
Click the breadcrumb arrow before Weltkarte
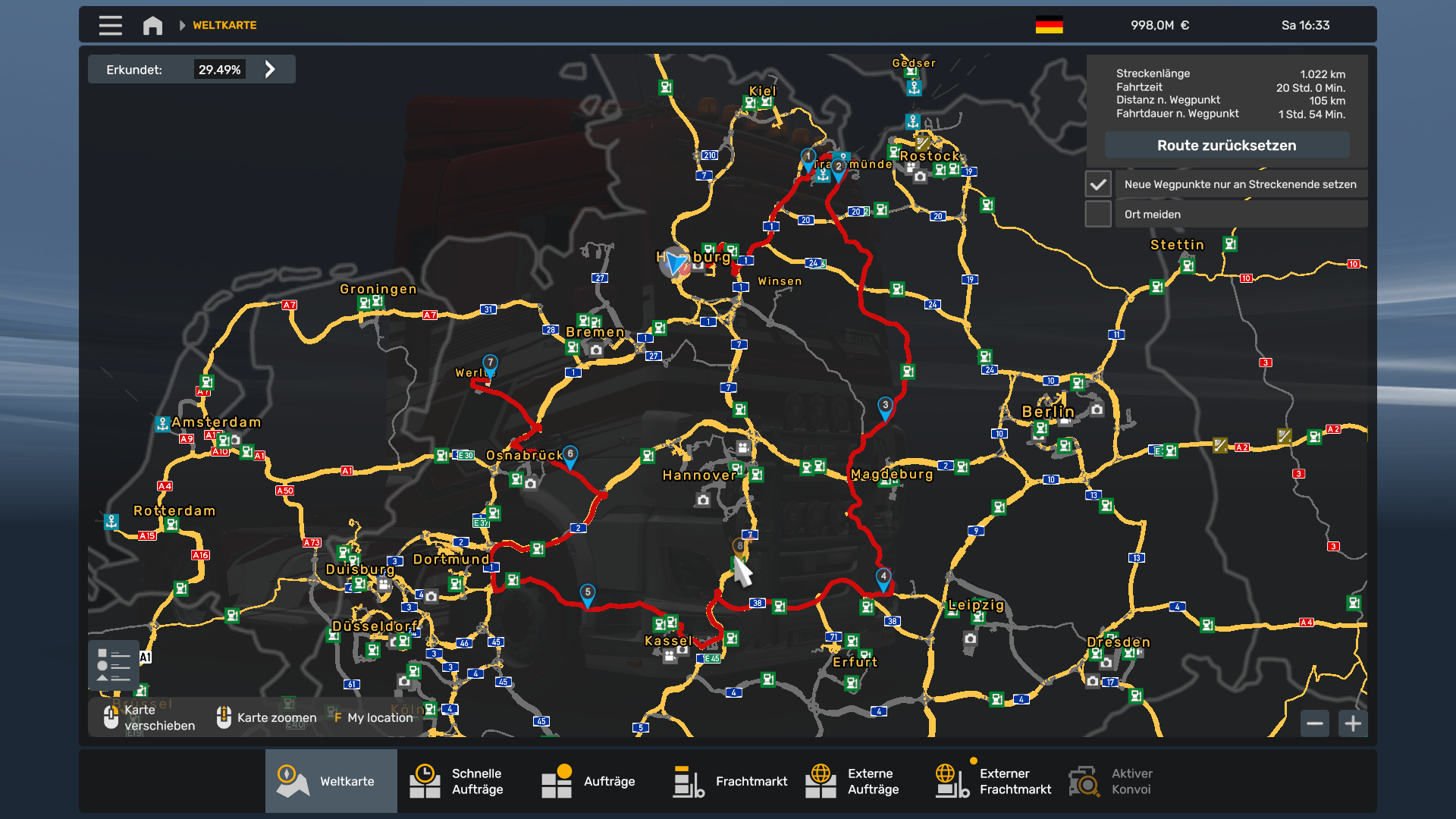pos(182,25)
